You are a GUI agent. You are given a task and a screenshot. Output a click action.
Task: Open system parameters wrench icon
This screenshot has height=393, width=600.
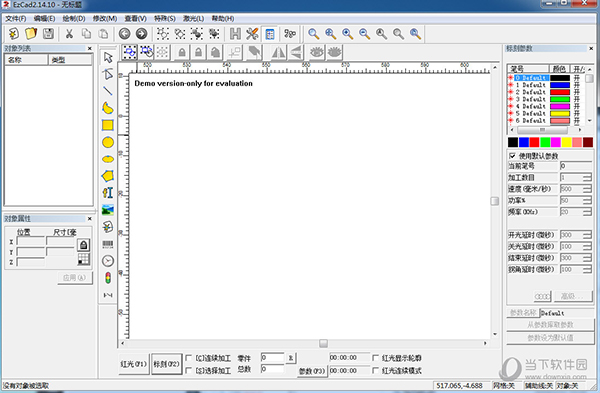(252, 34)
